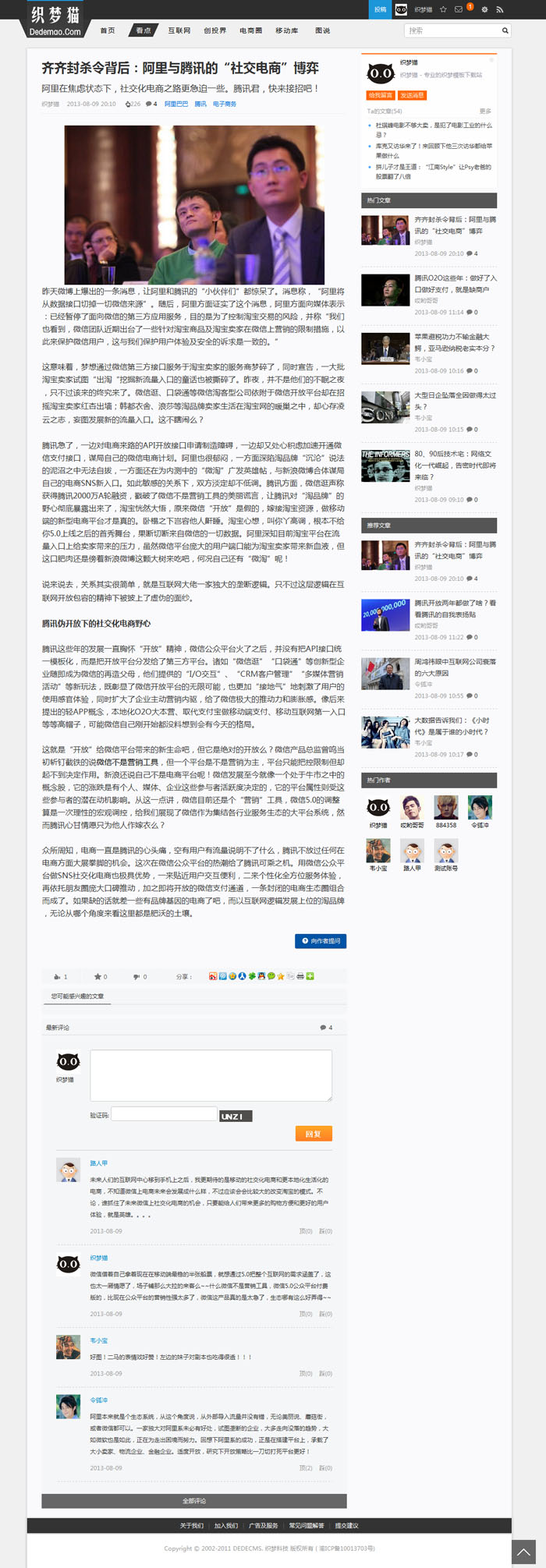Open article 杜琪峰电影不够大卖 in sidebar list
This screenshot has height=1568, width=546.
click(x=434, y=129)
